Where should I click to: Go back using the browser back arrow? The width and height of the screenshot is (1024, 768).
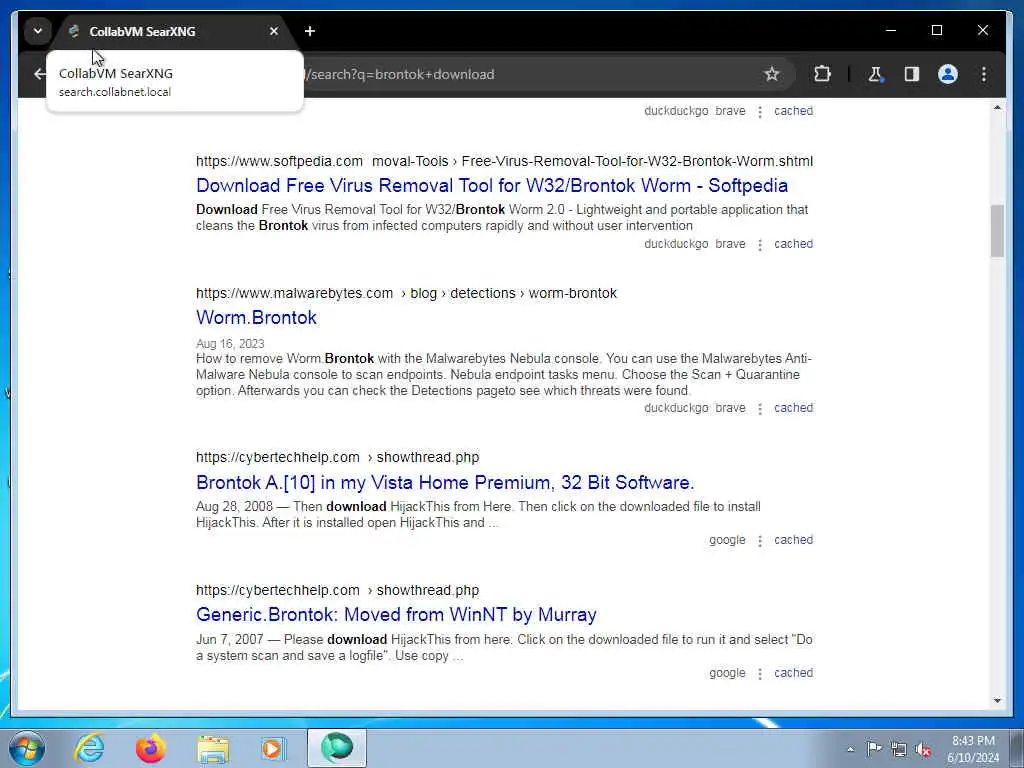coord(40,74)
